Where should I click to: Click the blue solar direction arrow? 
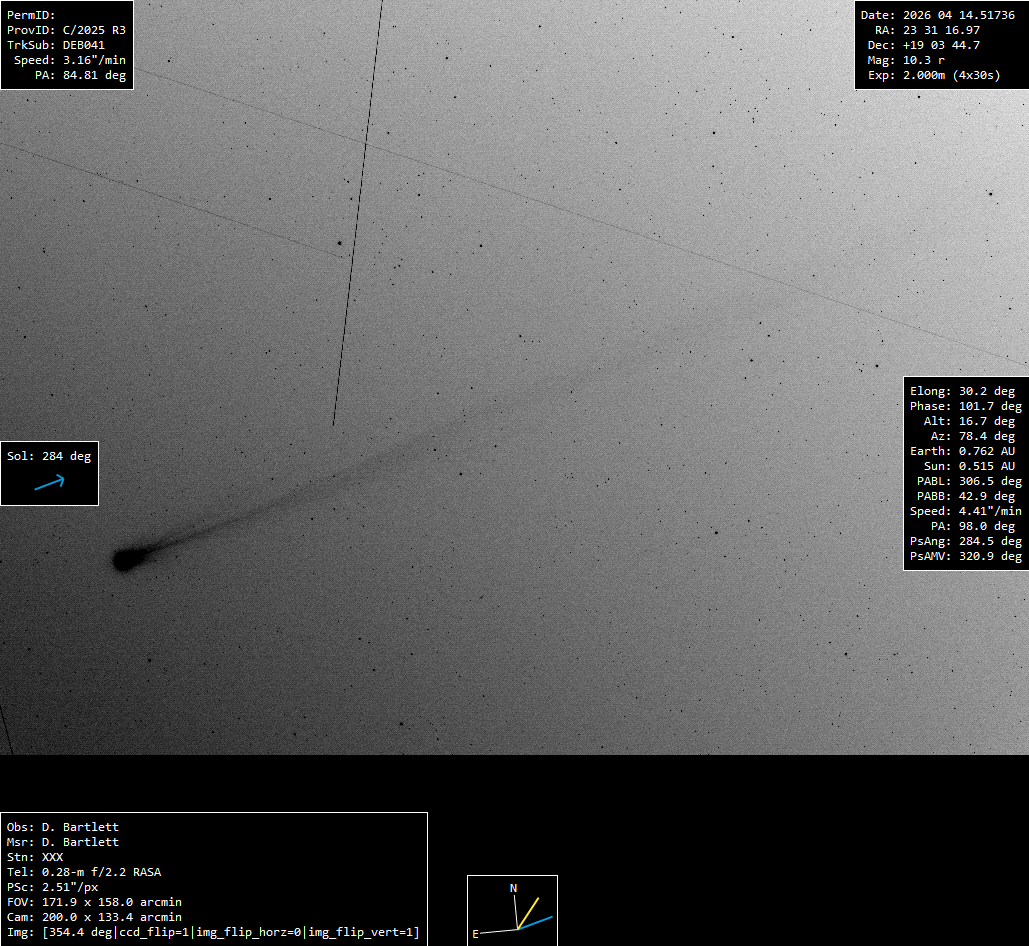coord(49,483)
